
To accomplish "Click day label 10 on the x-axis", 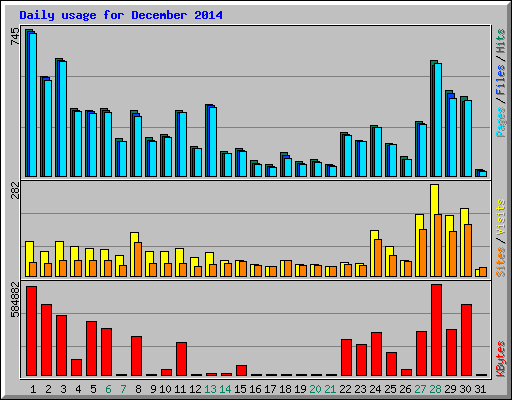I will pos(165,389).
